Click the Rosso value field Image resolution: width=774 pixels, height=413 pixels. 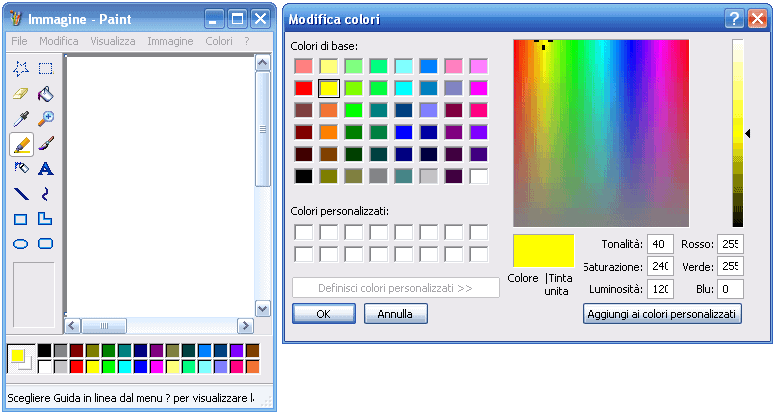(731, 244)
